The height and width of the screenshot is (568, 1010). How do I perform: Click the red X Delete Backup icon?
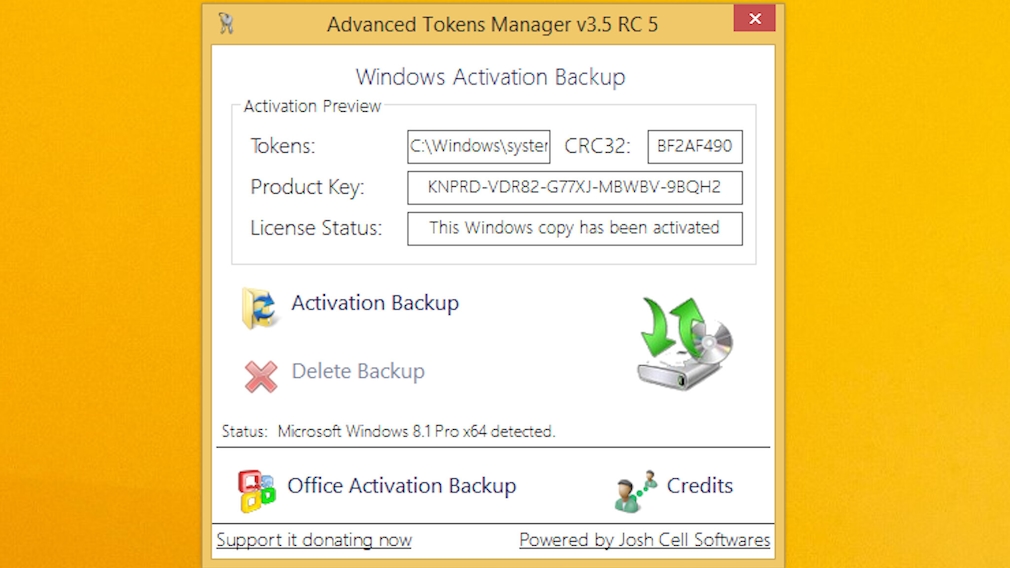tap(261, 376)
